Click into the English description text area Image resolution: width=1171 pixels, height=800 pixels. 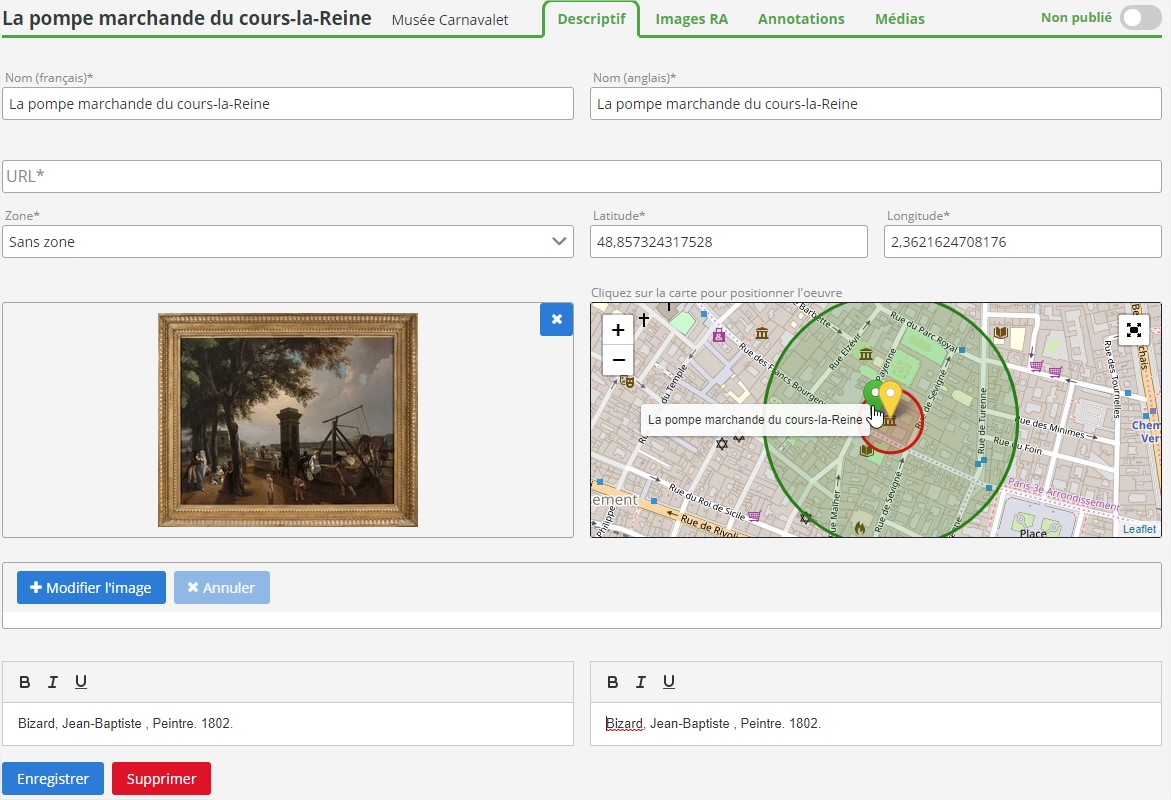875,724
